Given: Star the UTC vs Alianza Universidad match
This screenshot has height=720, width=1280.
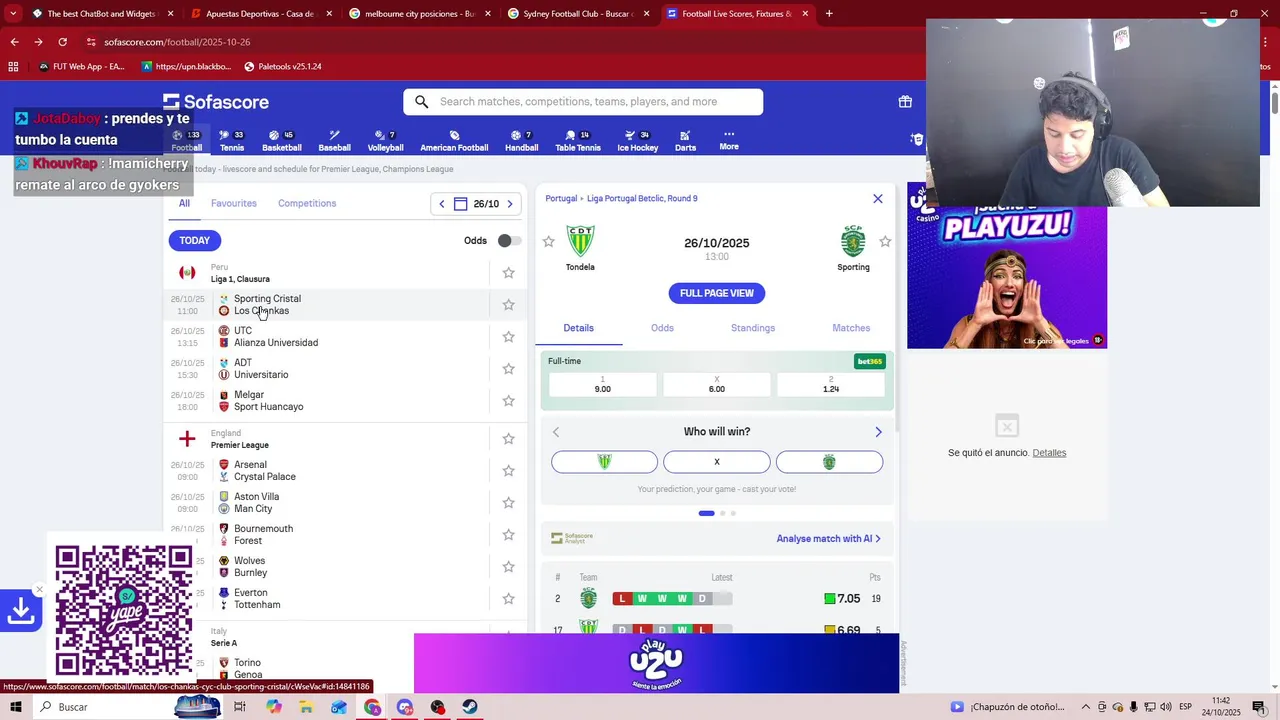Looking at the screenshot, I should click(x=508, y=337).
